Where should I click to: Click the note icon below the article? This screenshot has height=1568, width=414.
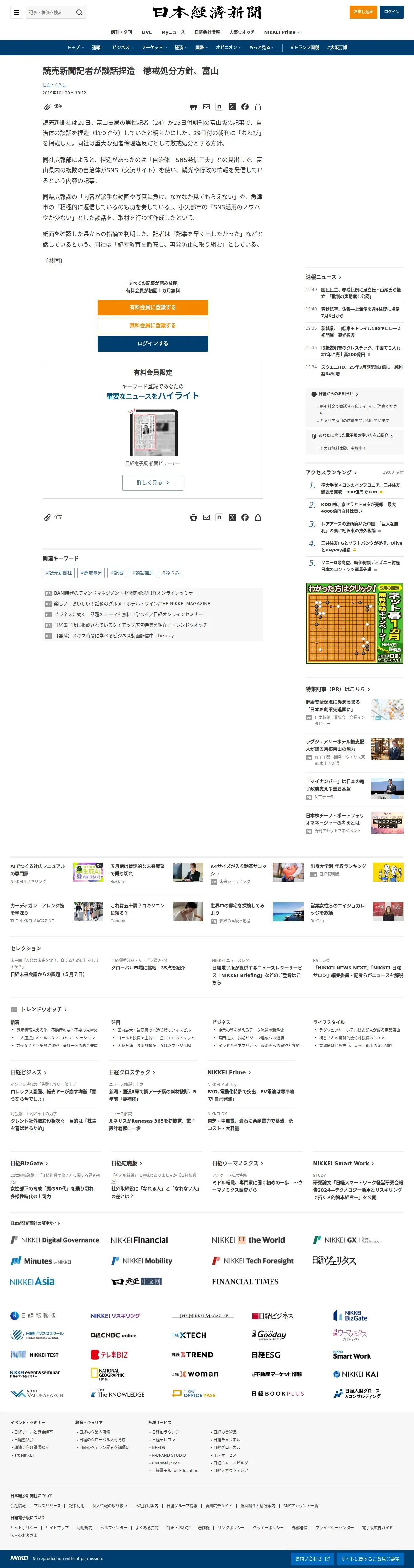pos(219,517)
